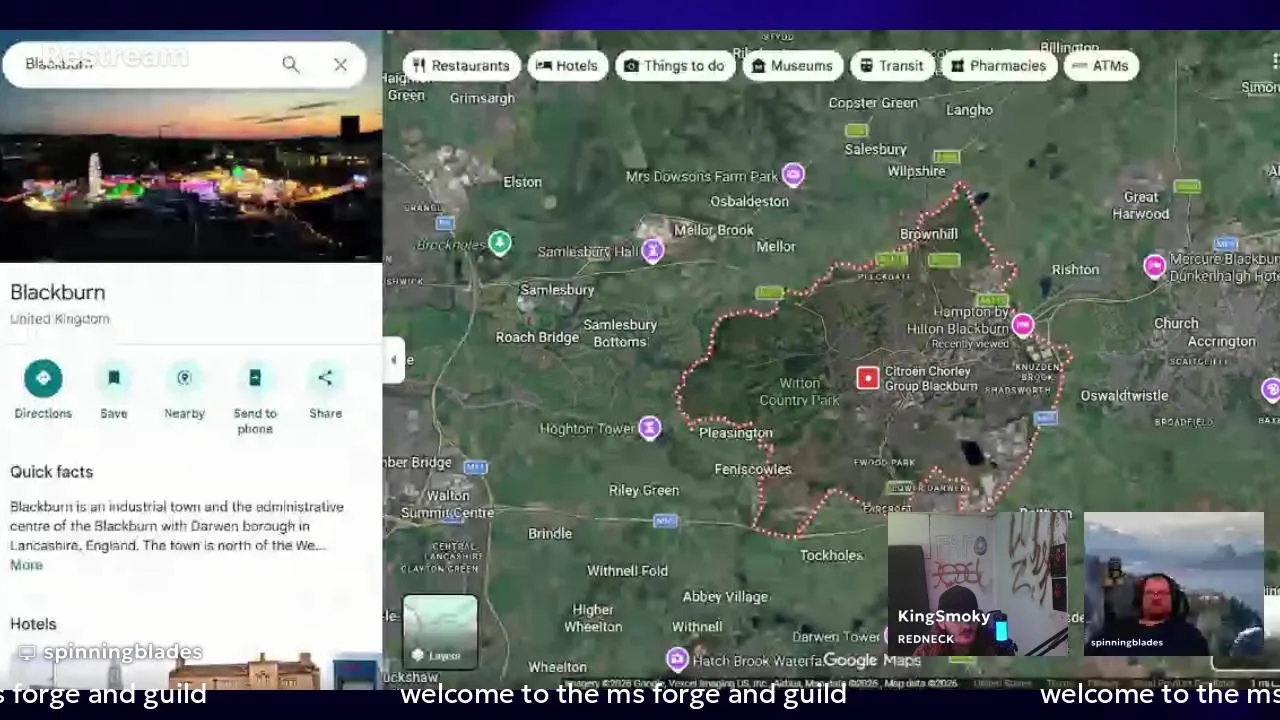
Task: Click the Brownhill map label
Action: tap(929, 233)
